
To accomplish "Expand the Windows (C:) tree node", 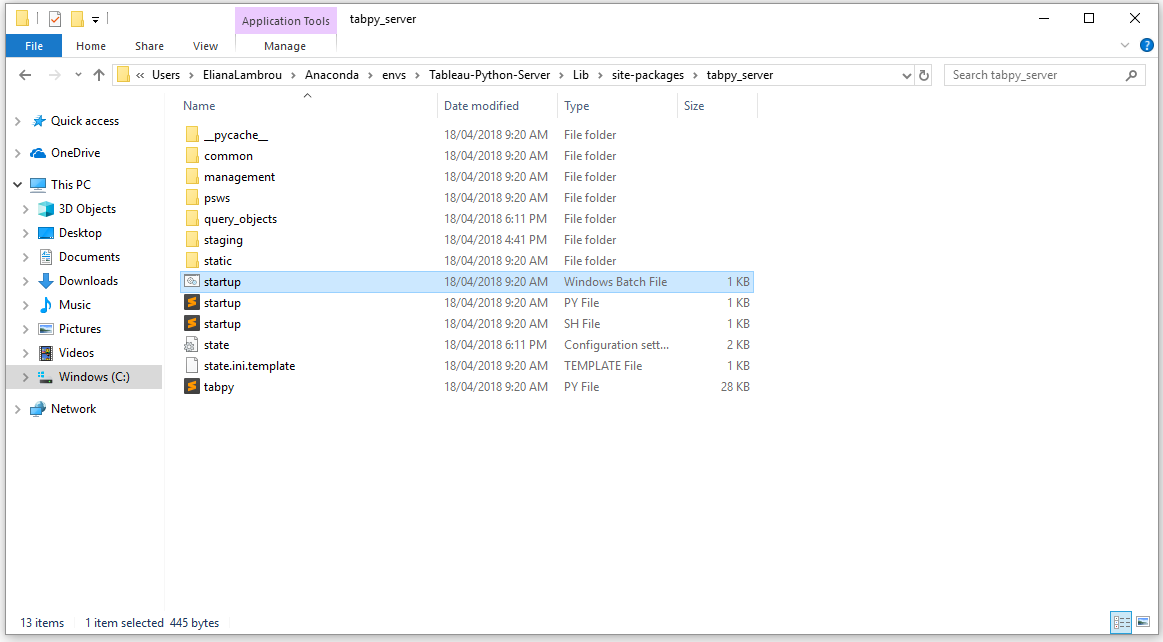I will (x=26, y=377).
